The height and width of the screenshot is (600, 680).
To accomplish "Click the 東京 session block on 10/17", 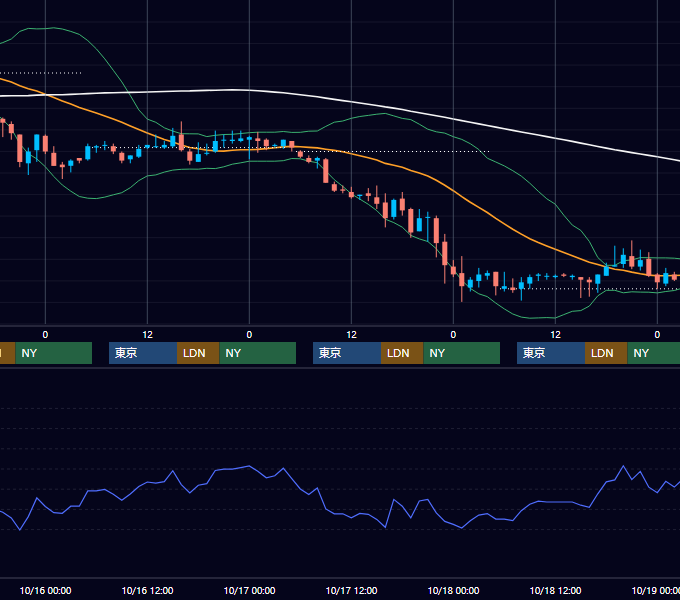I will pos(347,353).
